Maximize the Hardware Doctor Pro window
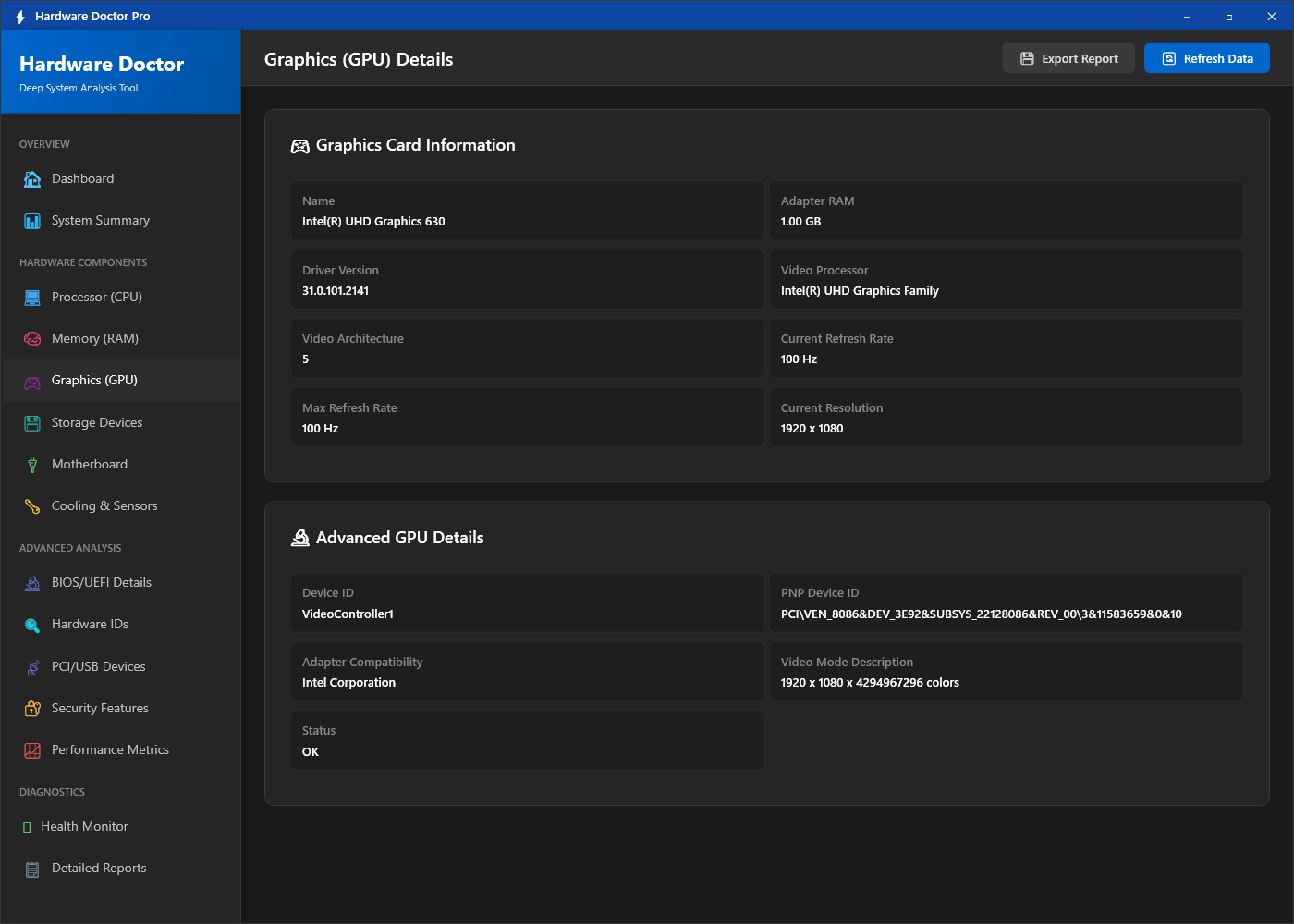Screen dimensions: 1294x924 pyautogui.click(x=1229, y=17)
